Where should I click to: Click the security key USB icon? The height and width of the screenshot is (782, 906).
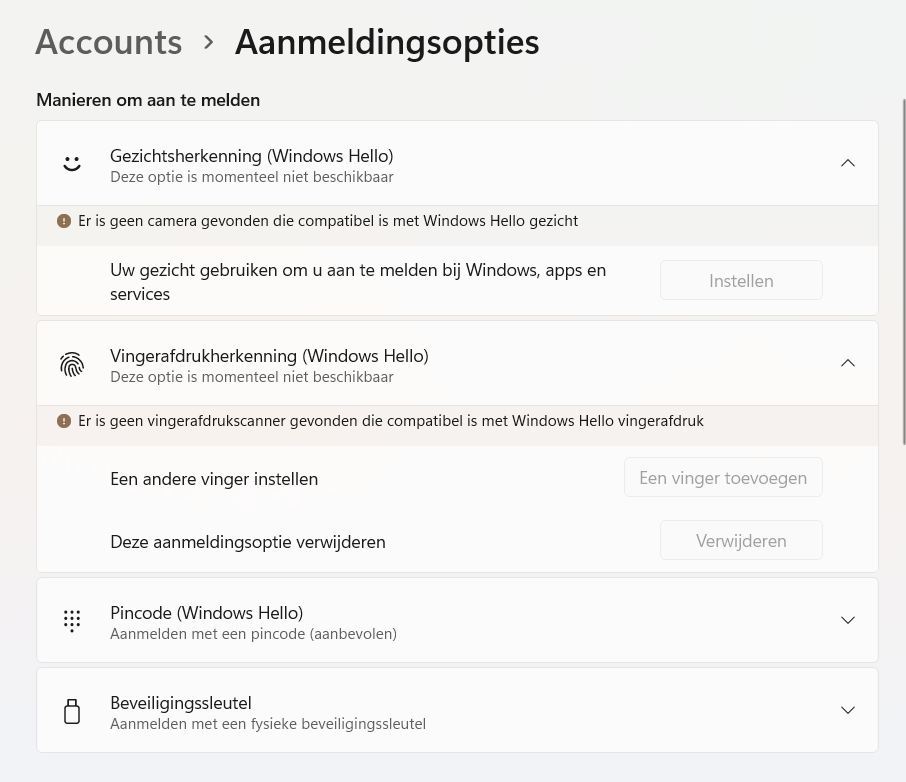click(72, 711)
